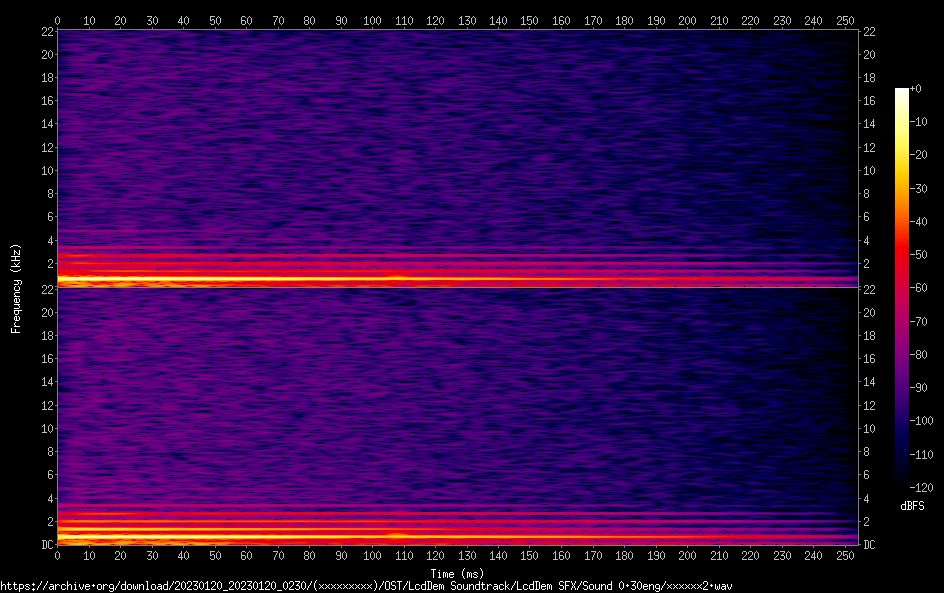Click the "Time (ms)" axis title
This screenshot has height=593, width=944.
[x=457, y=574]
